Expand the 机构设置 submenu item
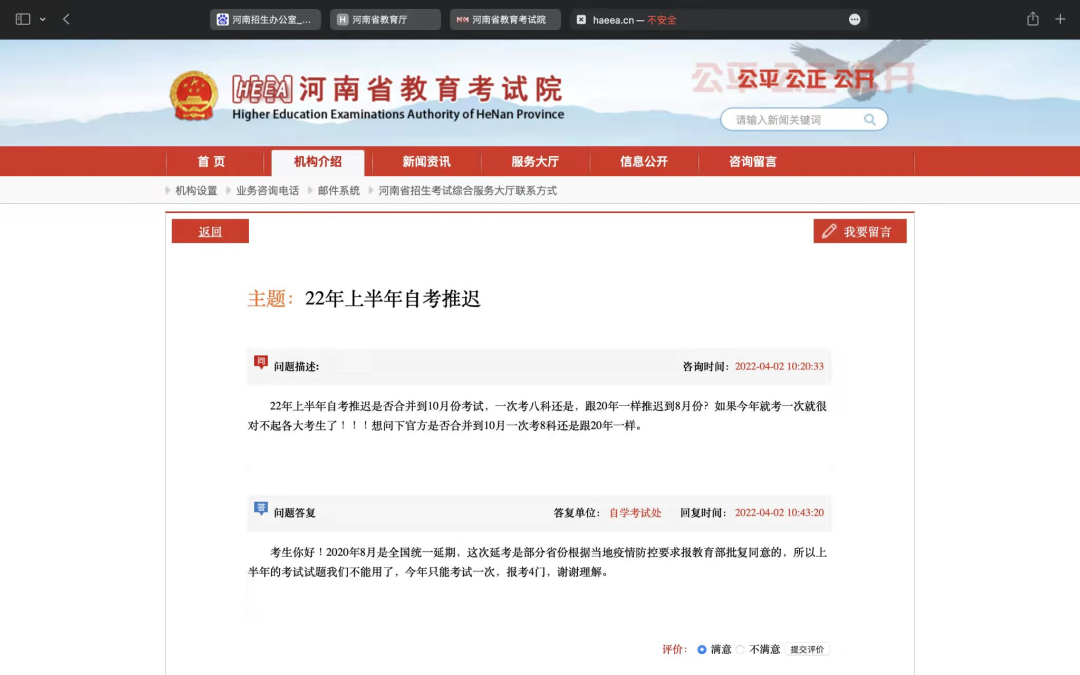The height and width of the screenshot is (675, 1080). pos(196,190)
